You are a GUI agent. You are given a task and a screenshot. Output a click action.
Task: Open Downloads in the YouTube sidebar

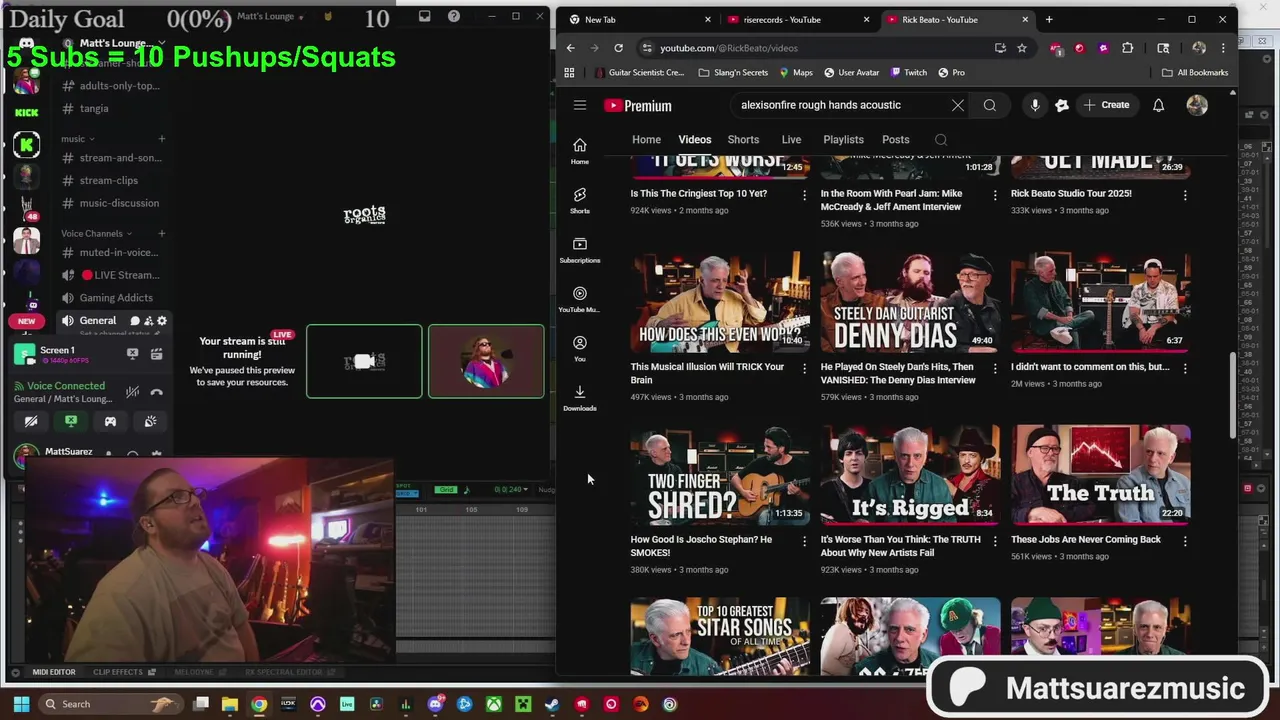point(579,397)
